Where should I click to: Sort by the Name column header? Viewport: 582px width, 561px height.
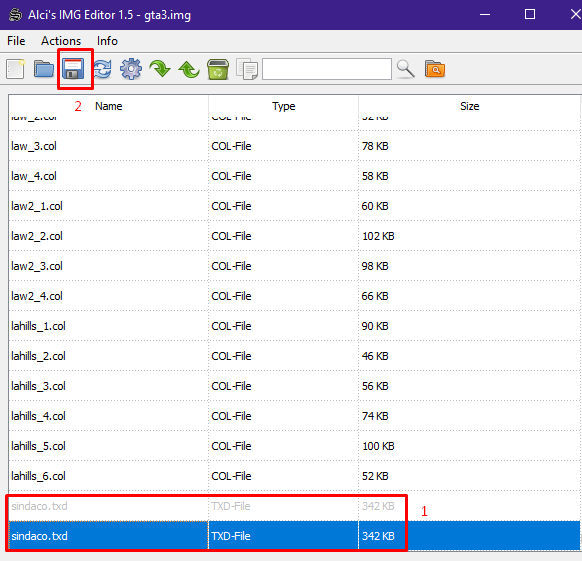(x=108, y=106)
